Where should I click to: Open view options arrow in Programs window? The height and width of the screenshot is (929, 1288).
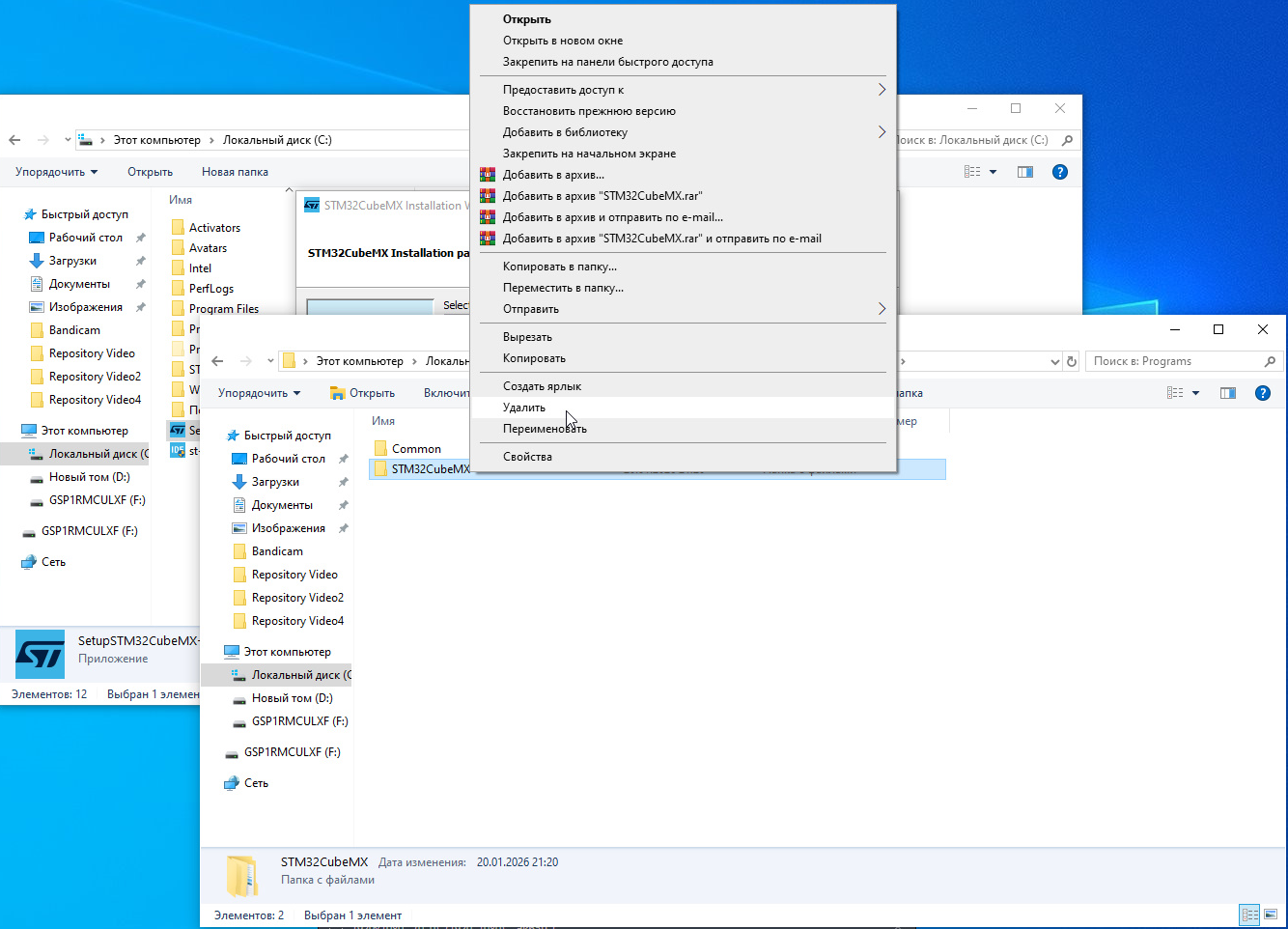point(1195,393)
